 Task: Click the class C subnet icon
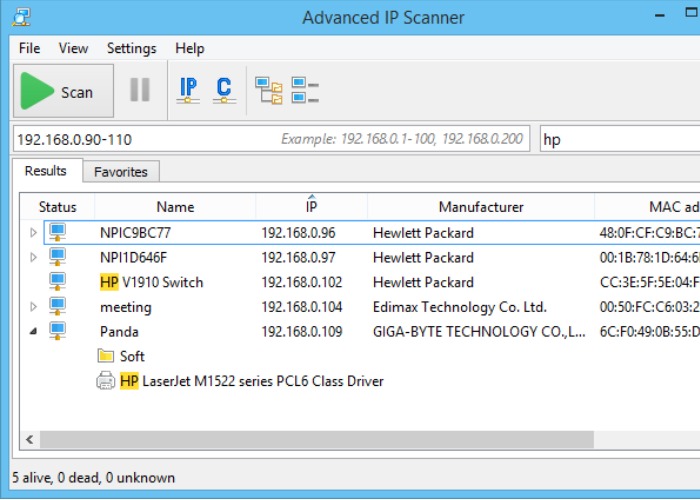pyautogui.click(x=224, y=91)
